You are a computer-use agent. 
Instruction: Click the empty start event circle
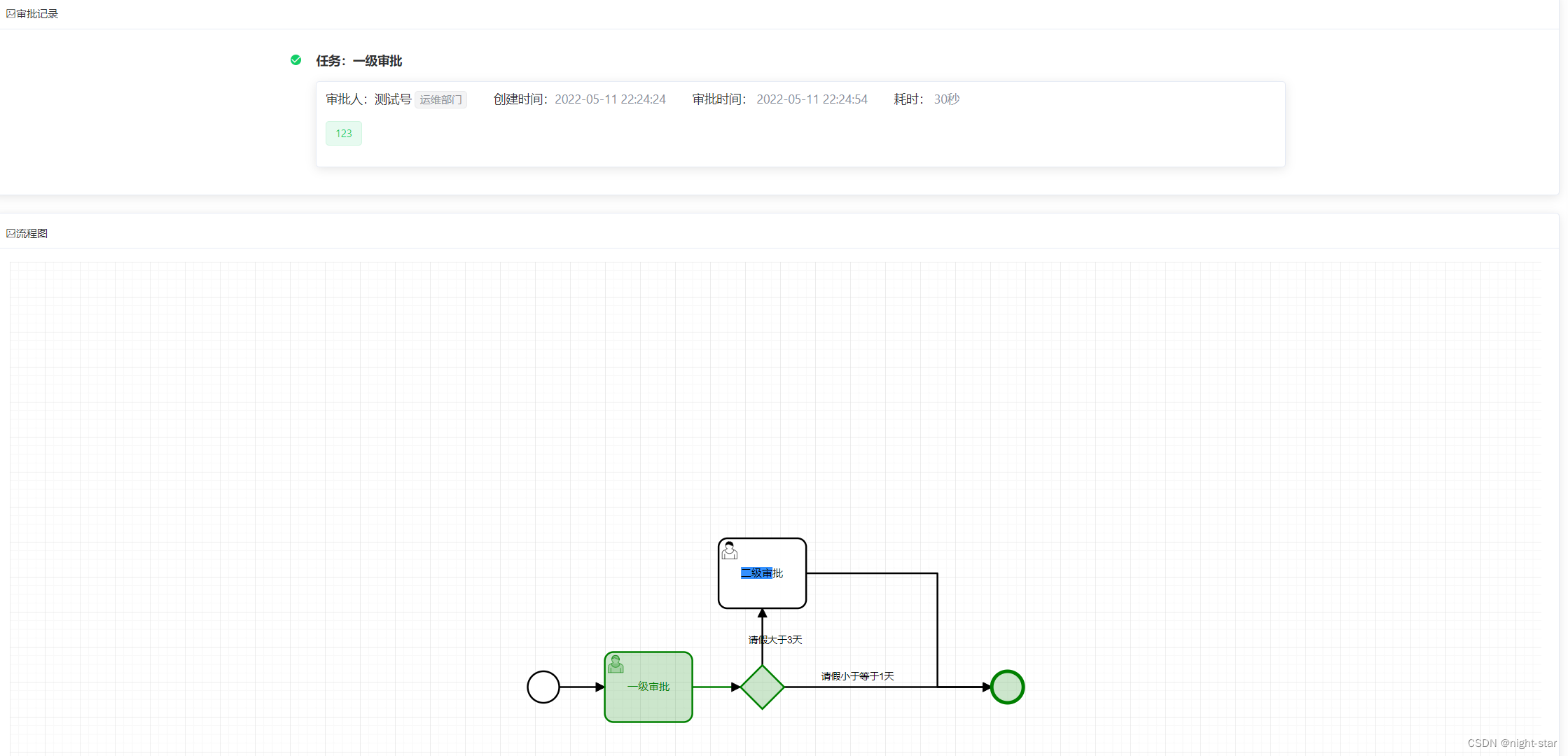point(543,687)
